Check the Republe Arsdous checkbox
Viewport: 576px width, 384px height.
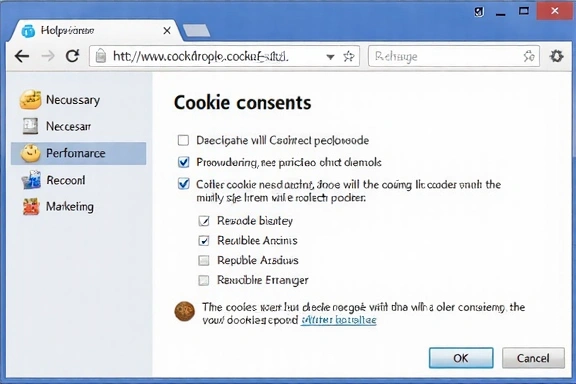tap(204, 261)
